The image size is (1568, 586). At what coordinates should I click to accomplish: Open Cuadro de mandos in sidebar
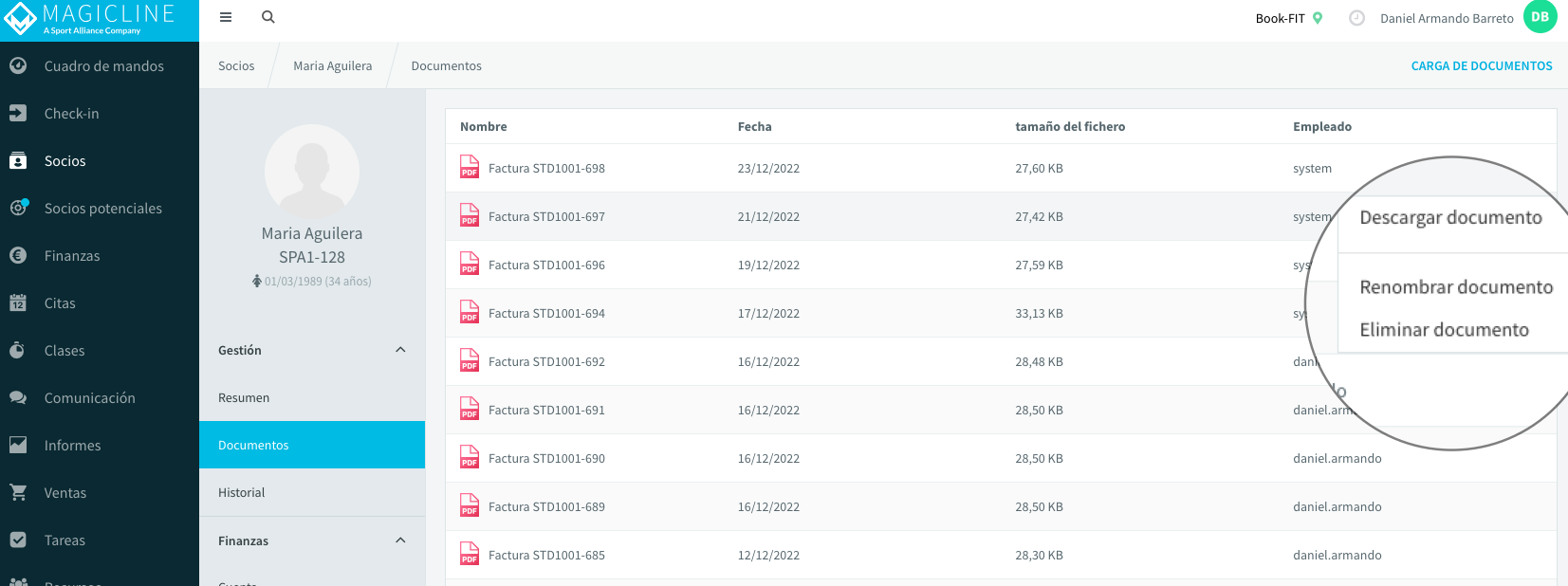pos(104,65)
